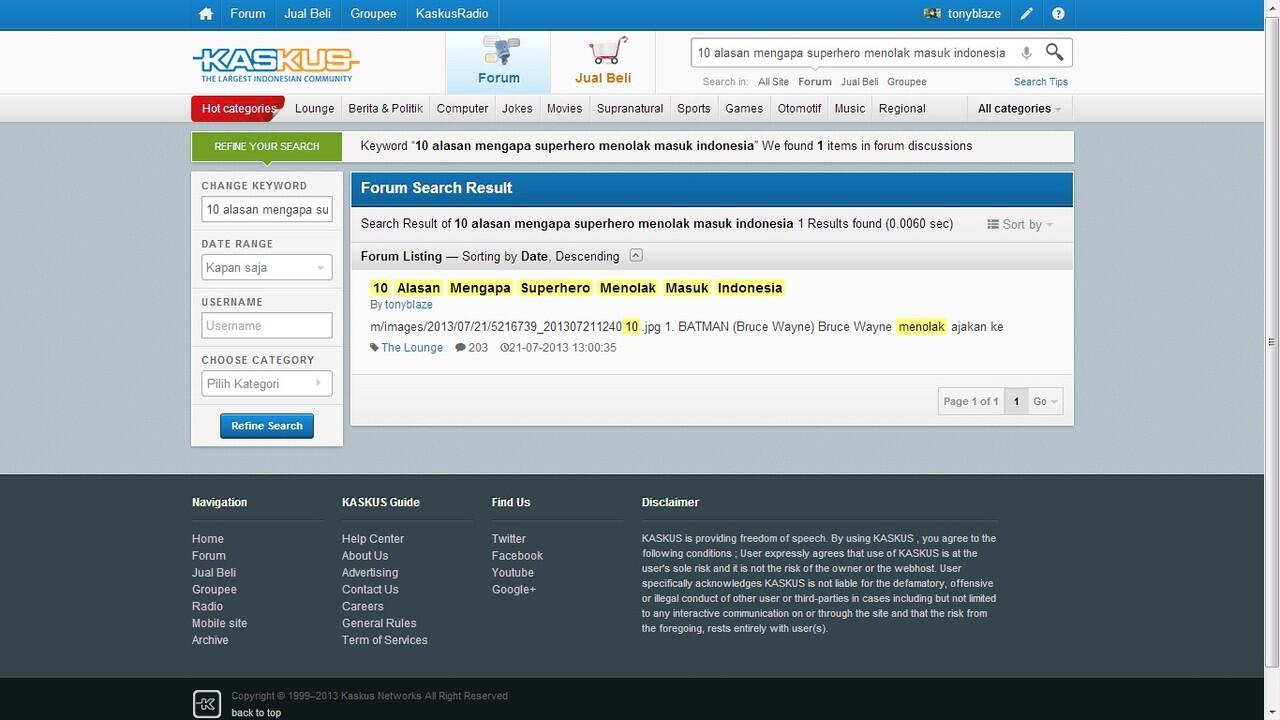Open Help Center footer link
This screenshot has width=1280, height=720.
pyautogui.click(x=373, y=539)
